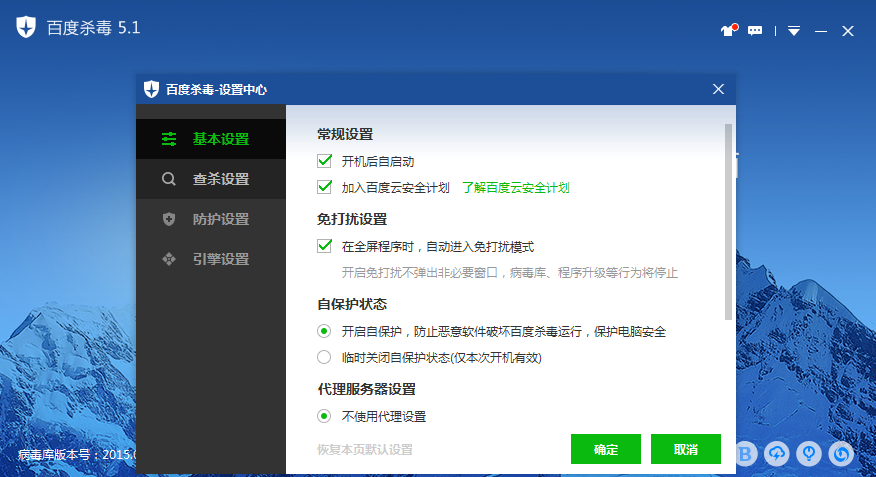Click the cloud engine icon at bottom right
Viewport: 876px width, 477px height.
tap(777, 454)
